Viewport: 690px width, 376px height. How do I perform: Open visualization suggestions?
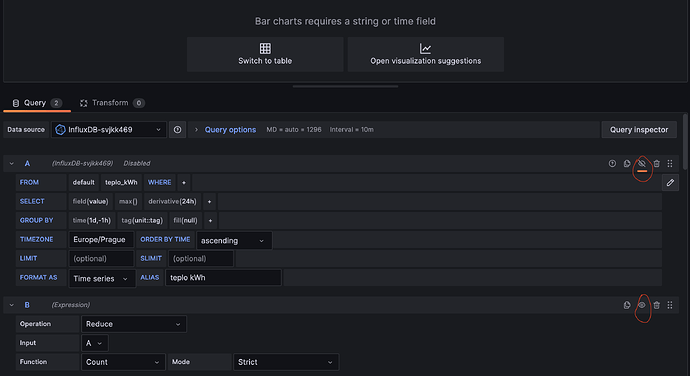click(426, 55)
